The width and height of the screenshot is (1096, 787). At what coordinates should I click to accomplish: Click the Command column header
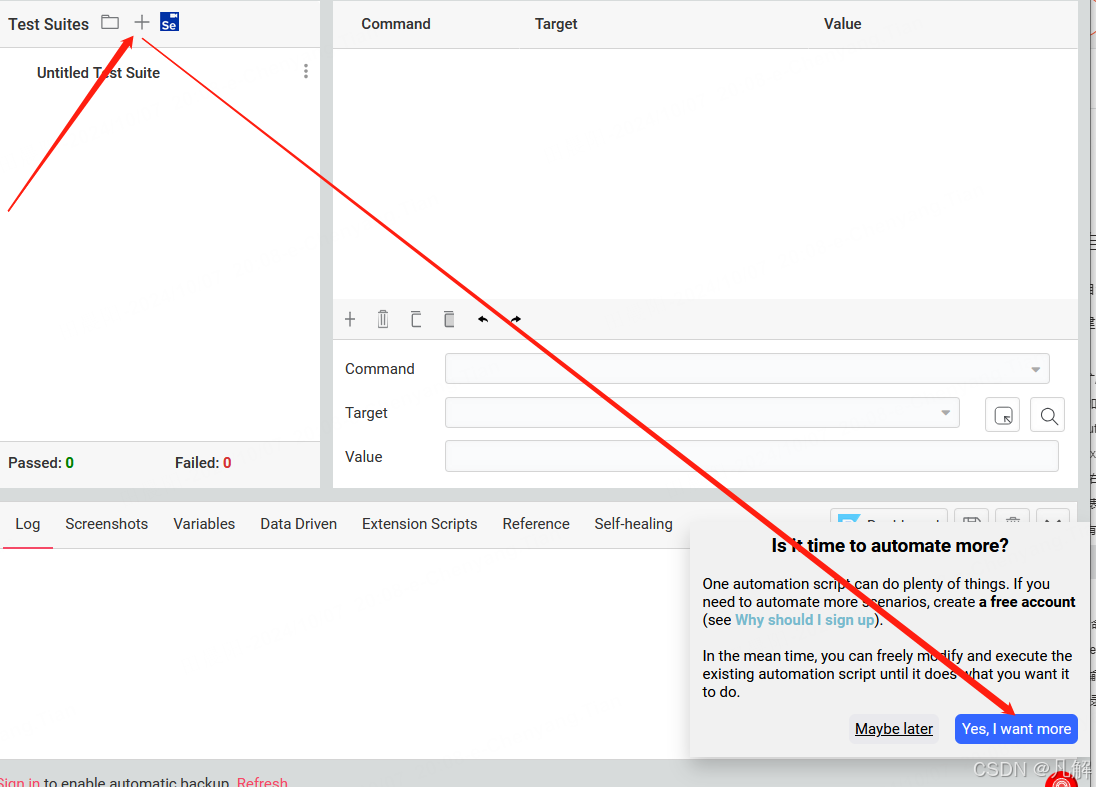(x=396, y=24)
